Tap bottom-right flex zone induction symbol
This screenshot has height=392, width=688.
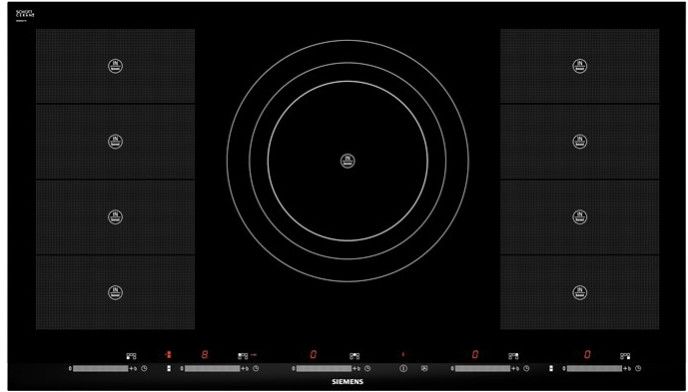(x=580, y=292)
